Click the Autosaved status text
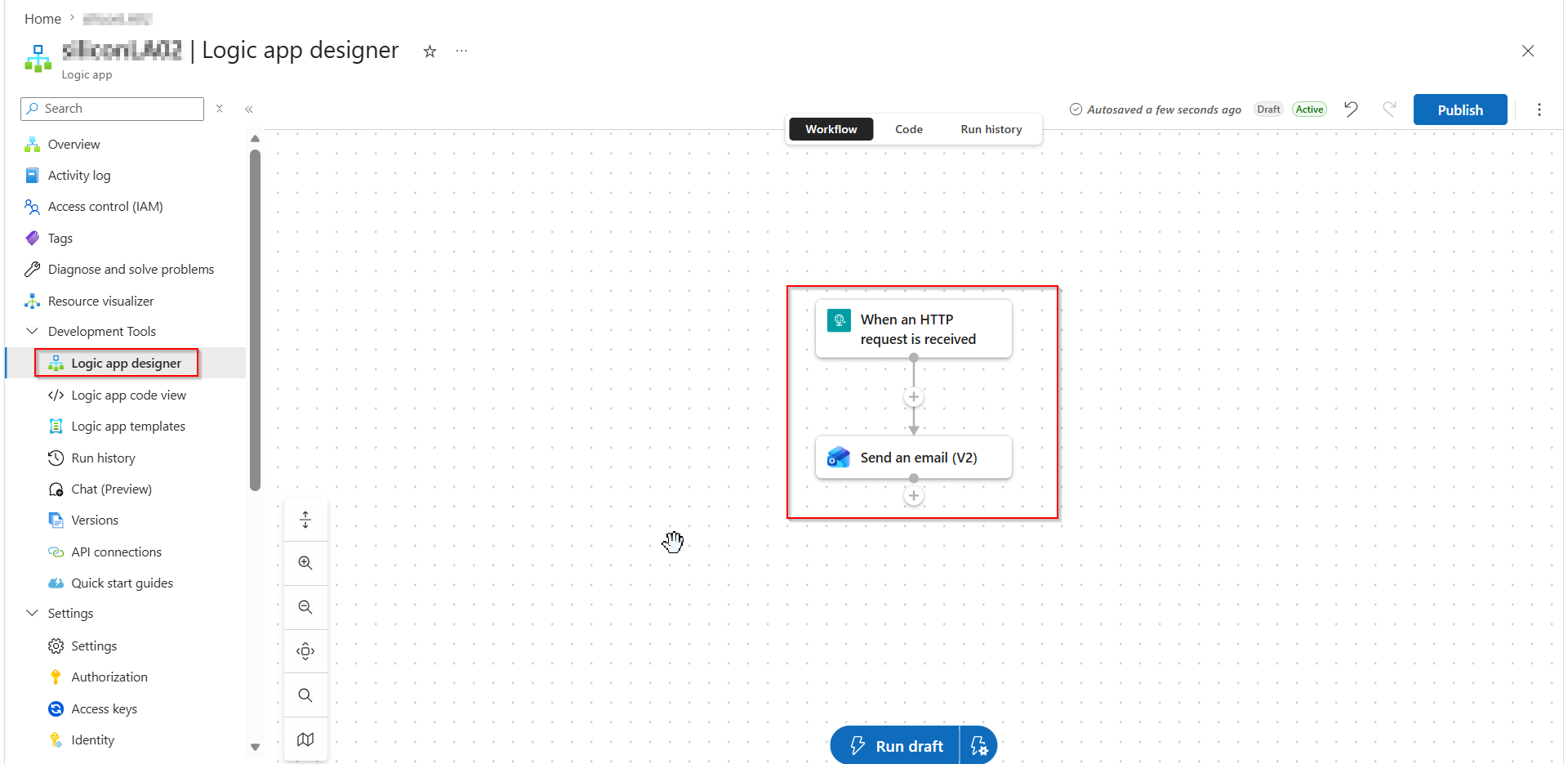Viewport: 1568px width, 764px height. (1164, 109)
